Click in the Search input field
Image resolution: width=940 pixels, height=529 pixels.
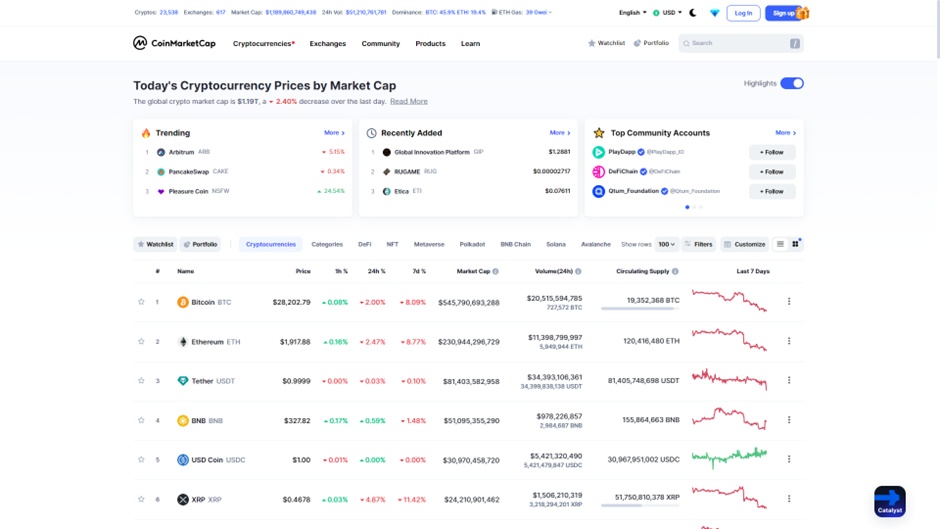click(x=740, y=43)
